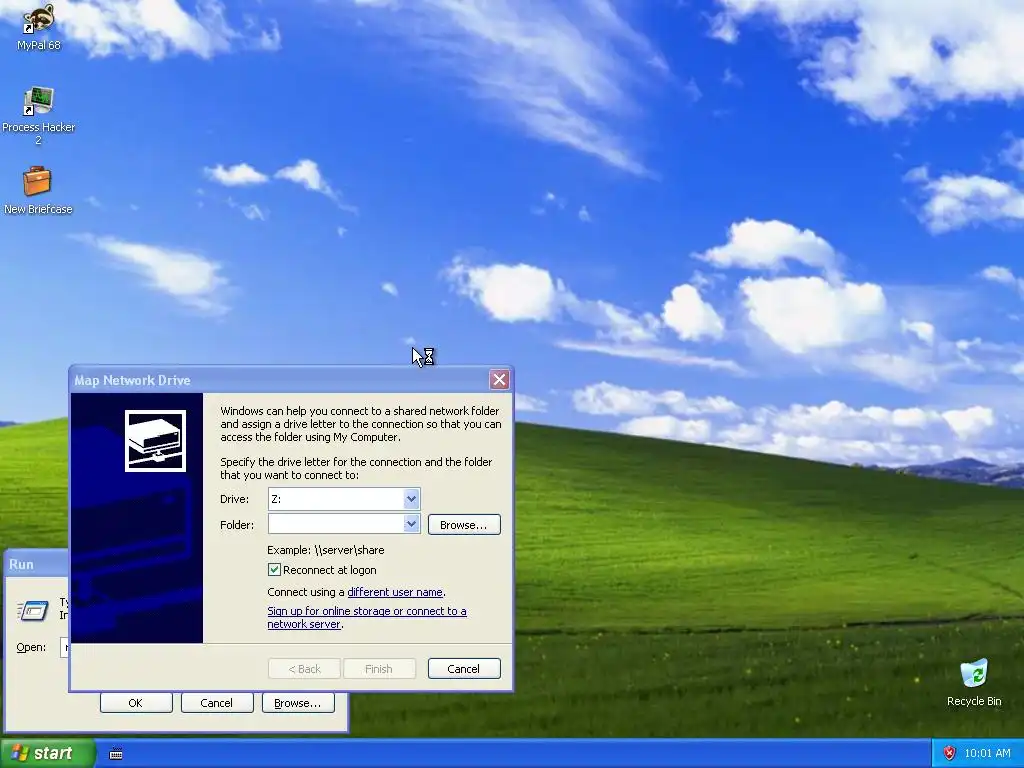1024x768 pixels.
Task: Click the on-screen keyboard icon in the taskbar
Action: (116, 754)
